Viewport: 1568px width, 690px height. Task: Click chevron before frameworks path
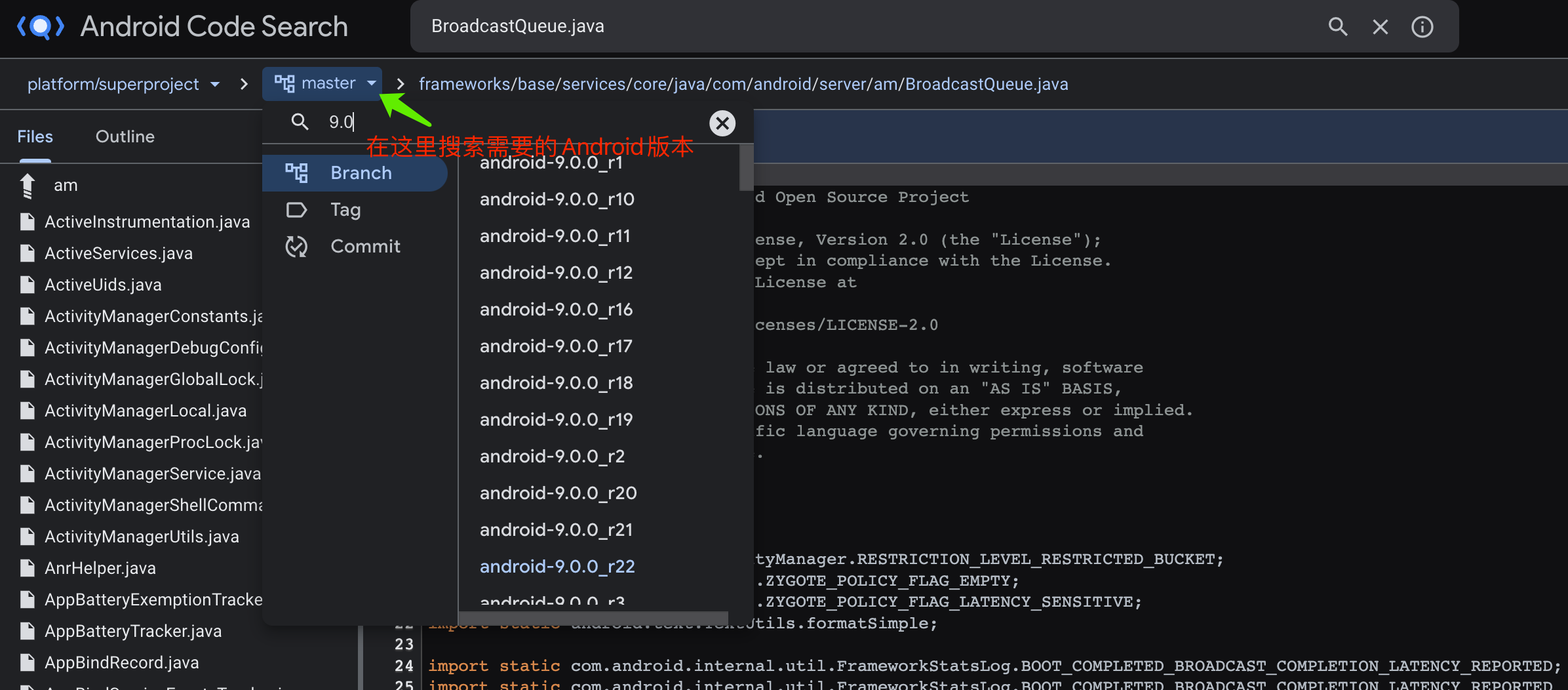pos(401,84)
